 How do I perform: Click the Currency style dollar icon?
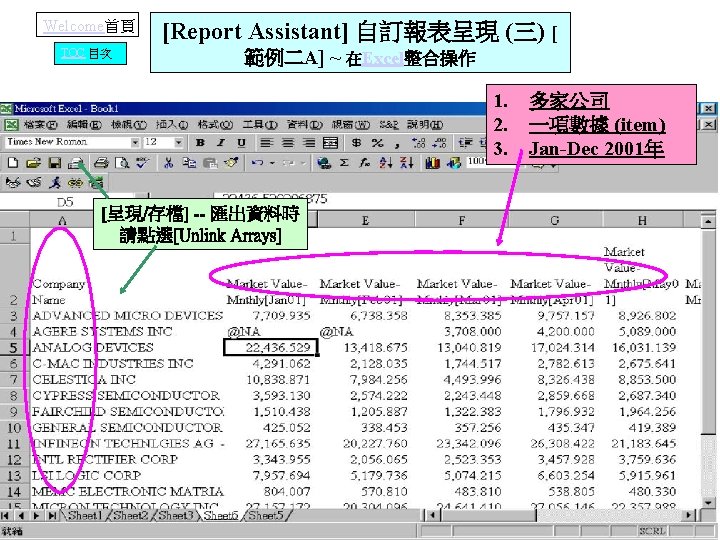pyautogui.click(x=356, y=142)
